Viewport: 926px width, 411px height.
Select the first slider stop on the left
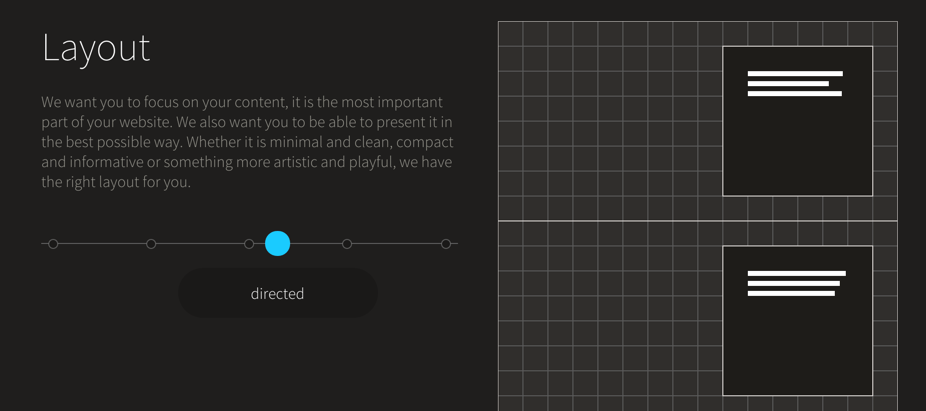[x=53, y=244]
